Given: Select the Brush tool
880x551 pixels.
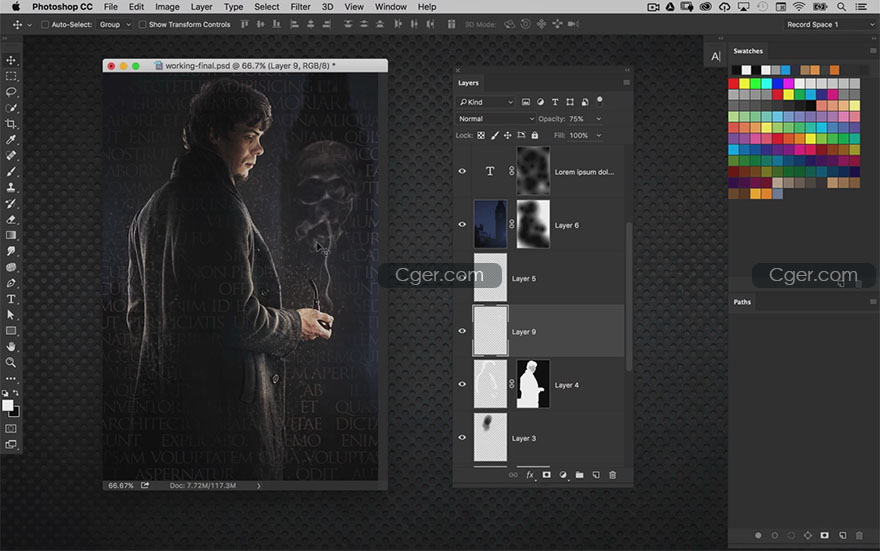Looking at the screenshot, I should tap(11, 171).
